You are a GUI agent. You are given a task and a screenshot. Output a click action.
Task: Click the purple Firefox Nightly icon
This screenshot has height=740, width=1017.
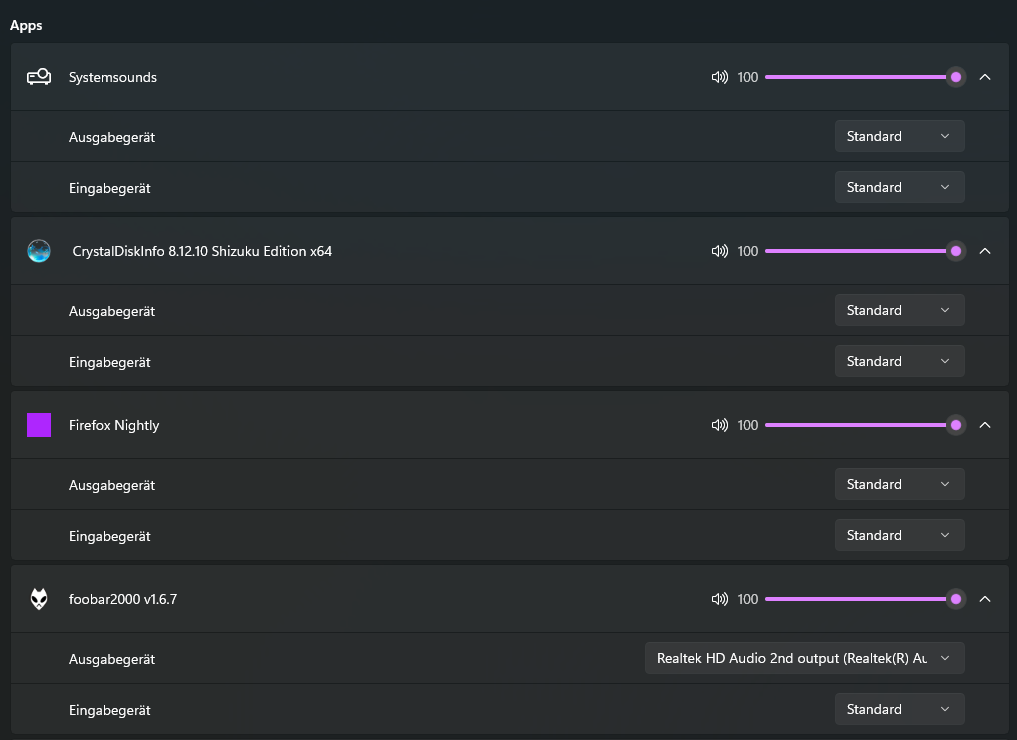point(39,425)
